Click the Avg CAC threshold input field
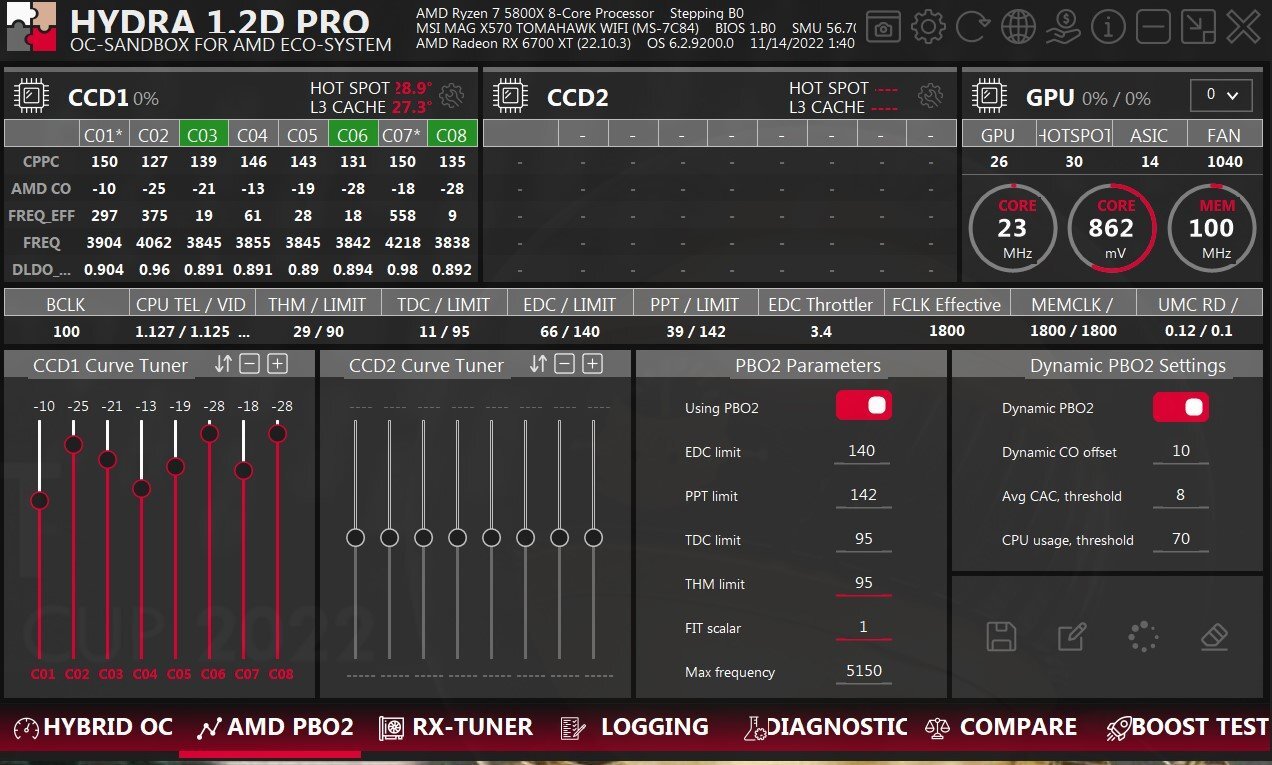1272x765 pixels. pos(1181,496)
